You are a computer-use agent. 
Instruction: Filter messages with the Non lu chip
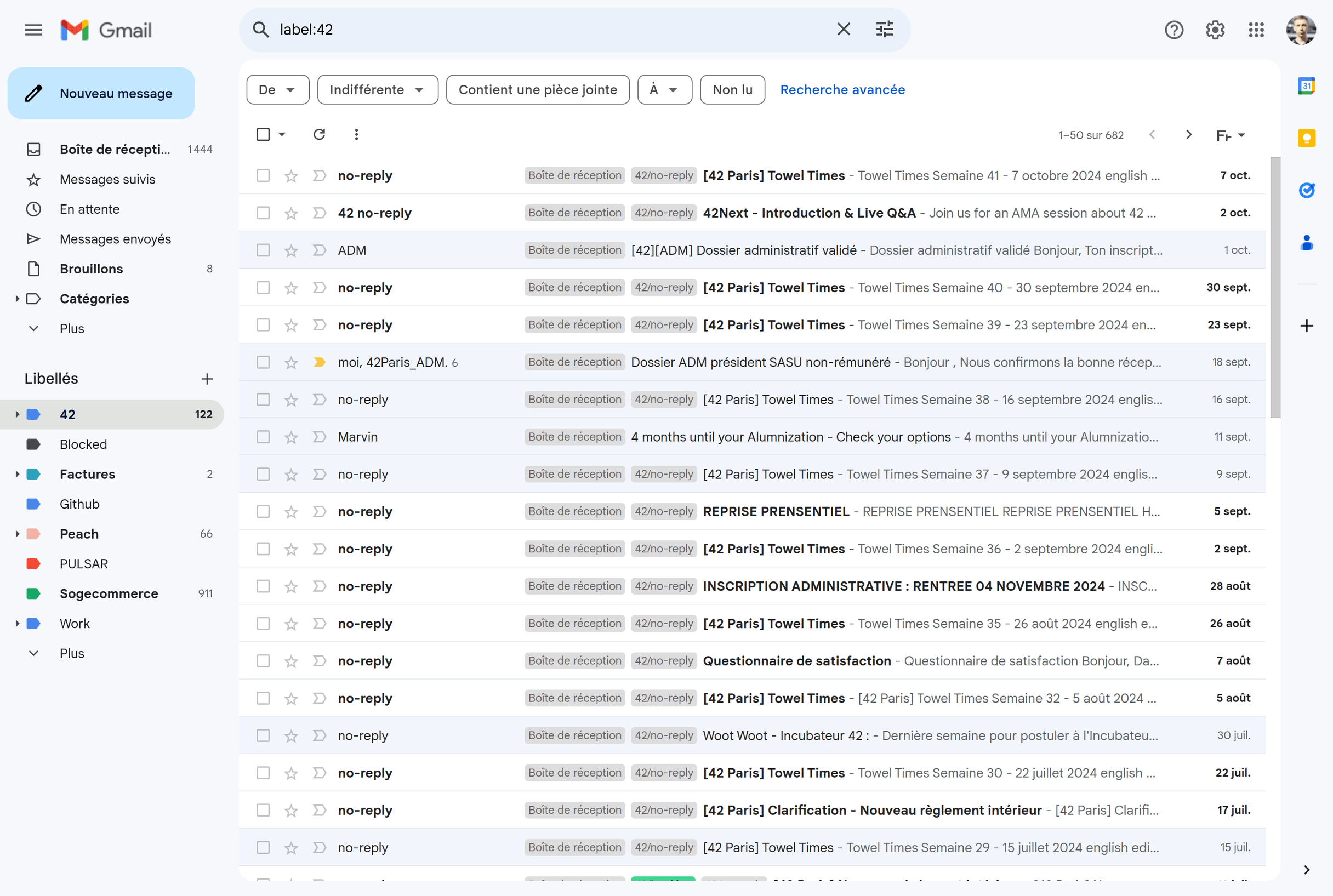coord(732,89)
